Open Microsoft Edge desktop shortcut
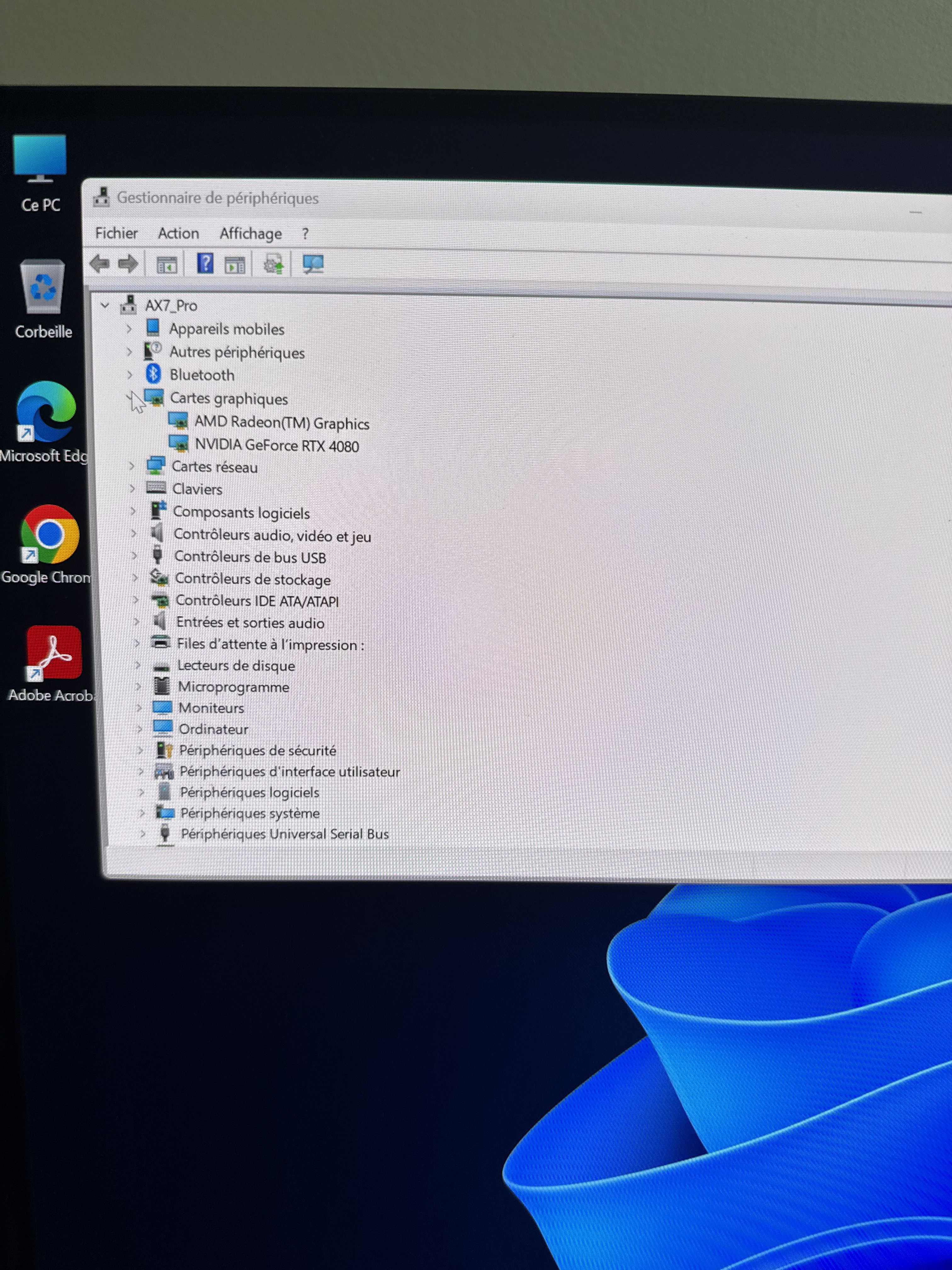This screenshot has width=952, height=1270. (46, 411)
